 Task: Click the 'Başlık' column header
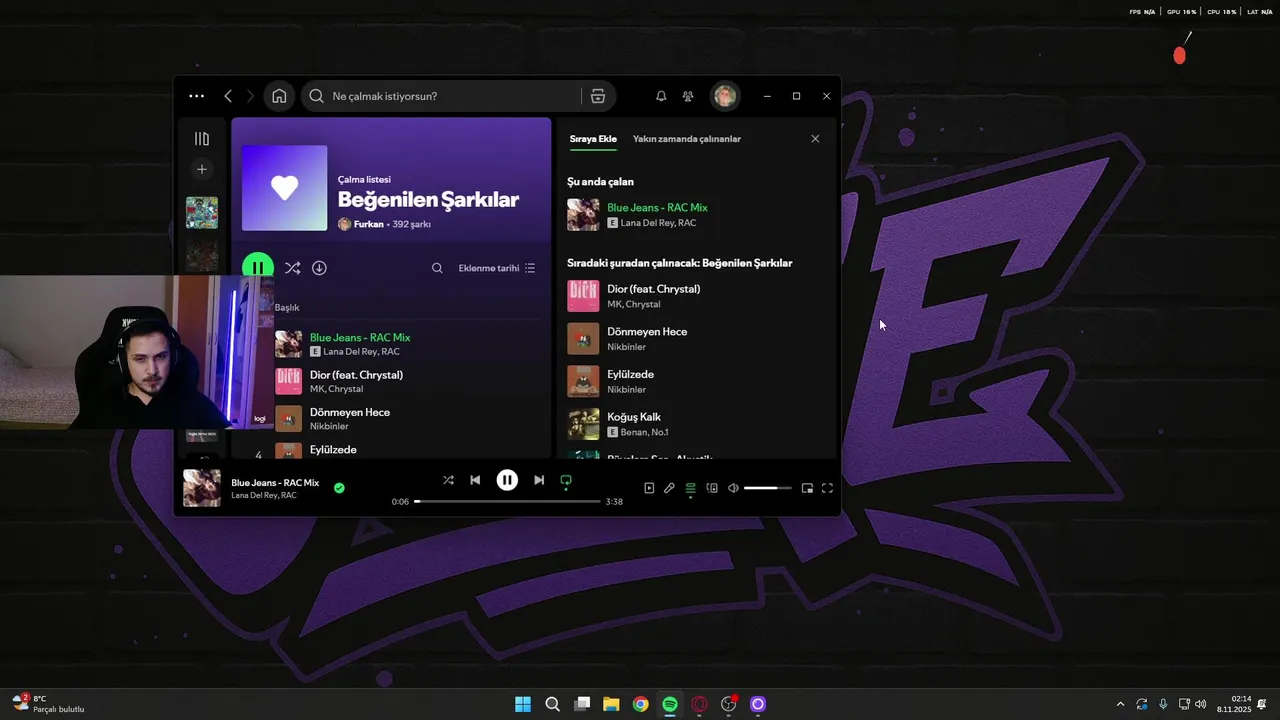[x=287, y=308]
